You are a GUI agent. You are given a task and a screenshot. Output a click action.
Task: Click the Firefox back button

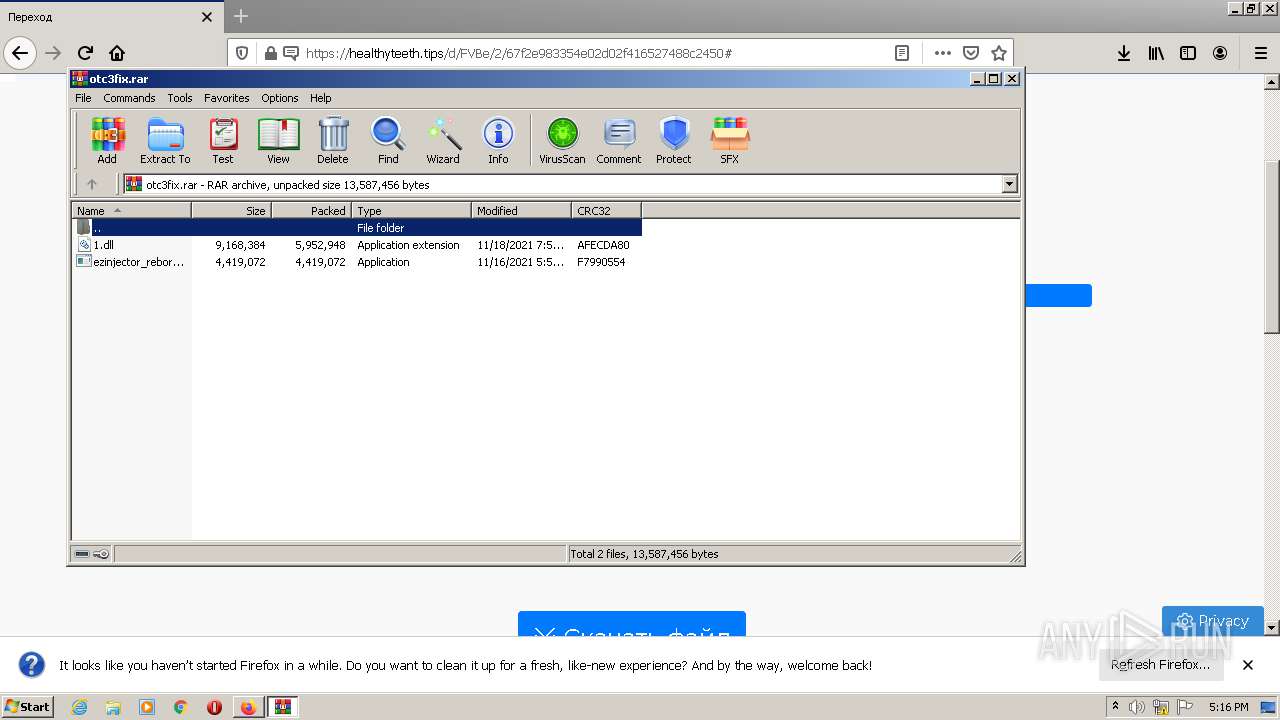(20, 53)
